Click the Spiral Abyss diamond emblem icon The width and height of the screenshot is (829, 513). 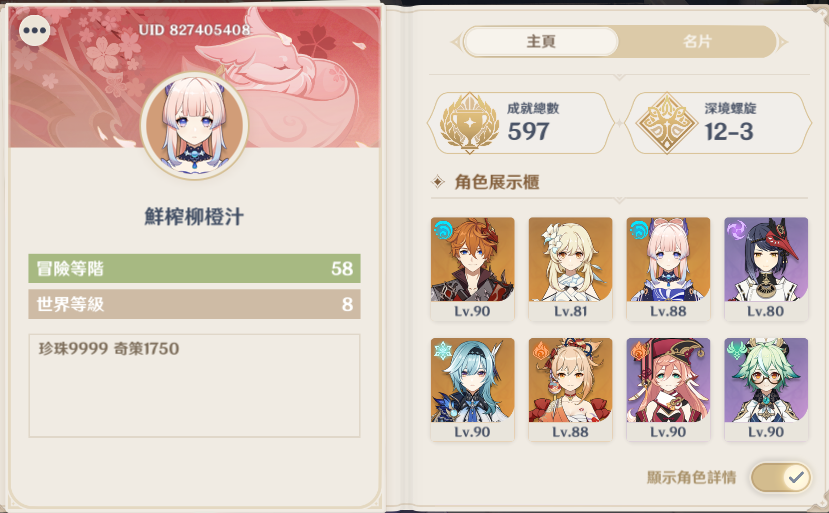(x=667, y=123)
